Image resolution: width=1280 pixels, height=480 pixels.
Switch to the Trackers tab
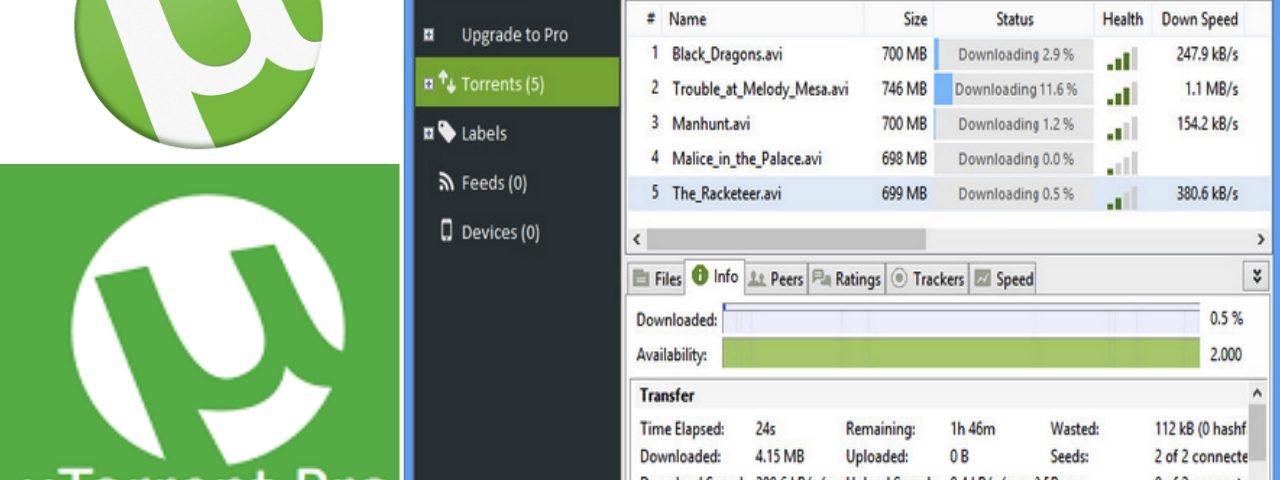[927, 279]
